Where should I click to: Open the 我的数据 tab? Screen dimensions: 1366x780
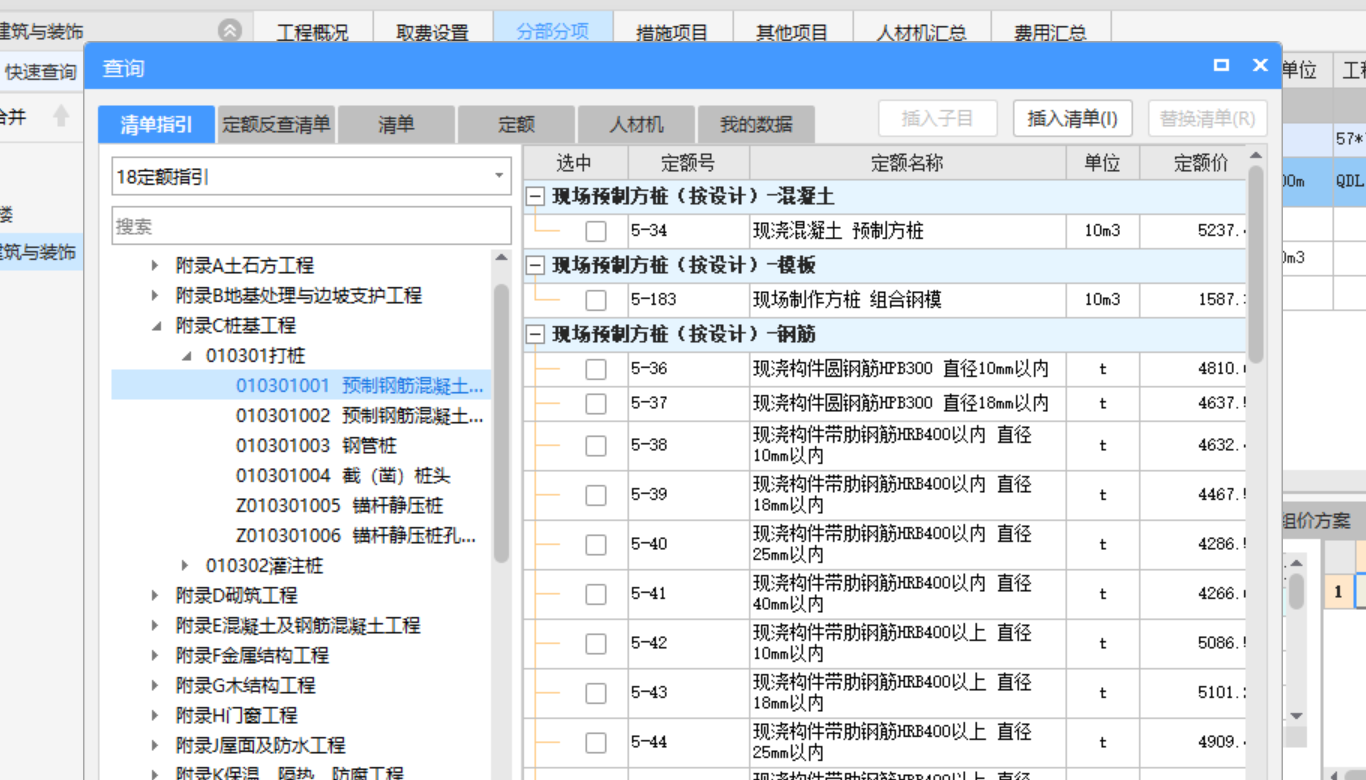(x=756, y=125)
